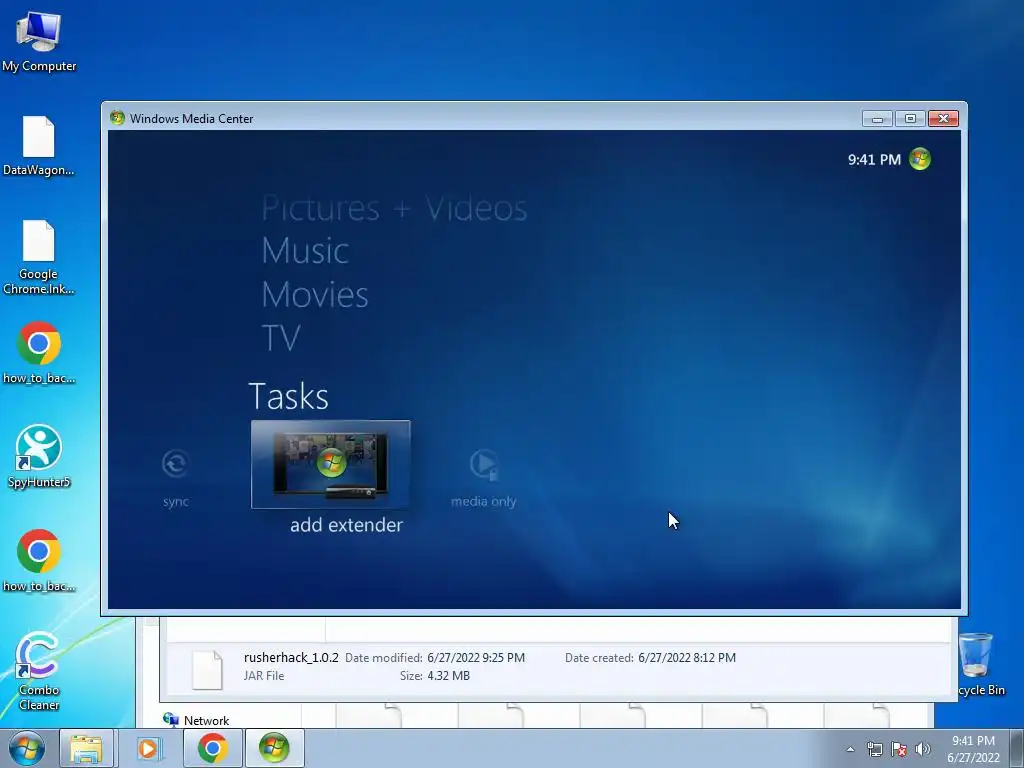Screen dimensions: 1024x768
Task: Open My Computer desktop icon
Action: [x=39, y=42]
